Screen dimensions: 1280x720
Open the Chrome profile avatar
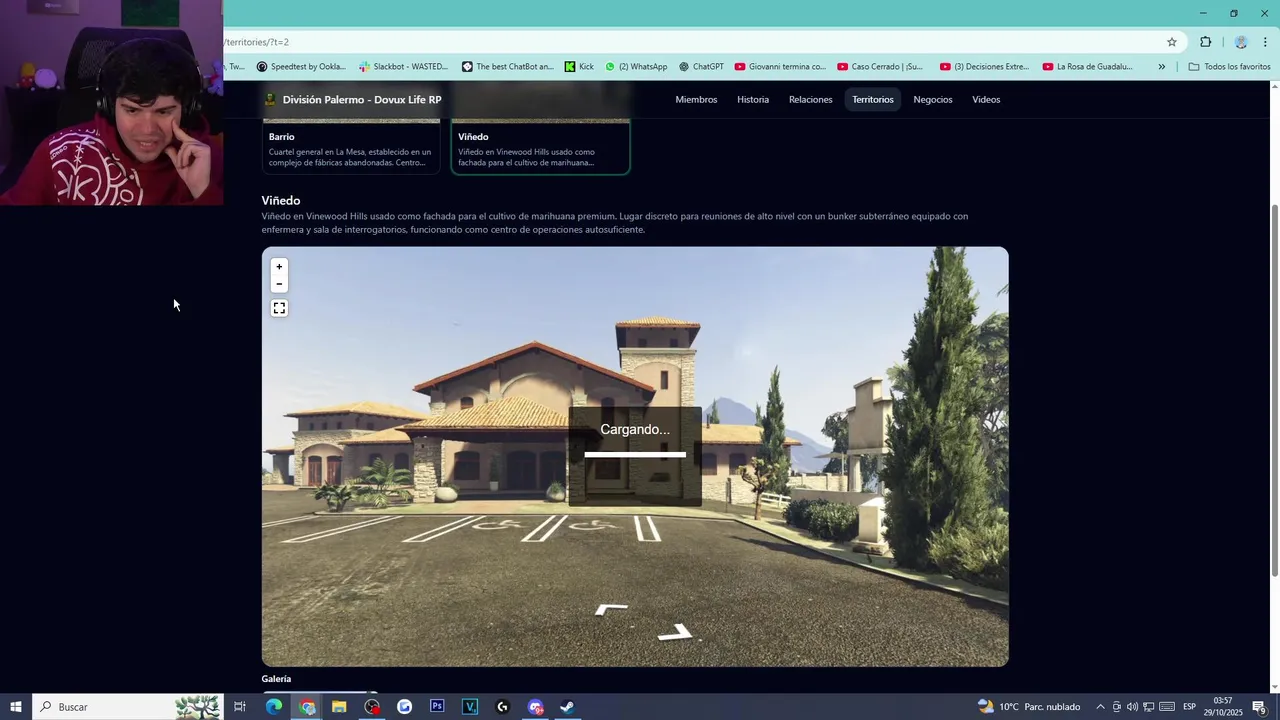click(x=1241, y=42)
